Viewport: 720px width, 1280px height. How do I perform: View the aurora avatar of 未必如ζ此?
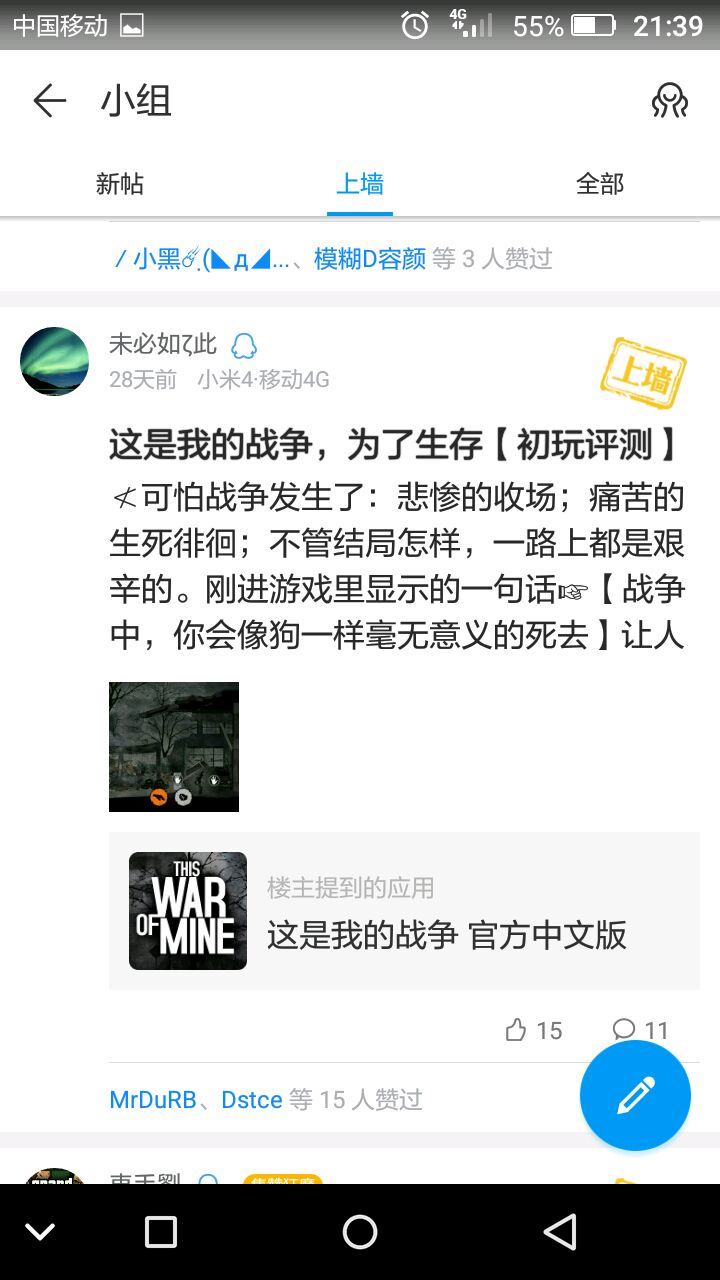point(55,361)
